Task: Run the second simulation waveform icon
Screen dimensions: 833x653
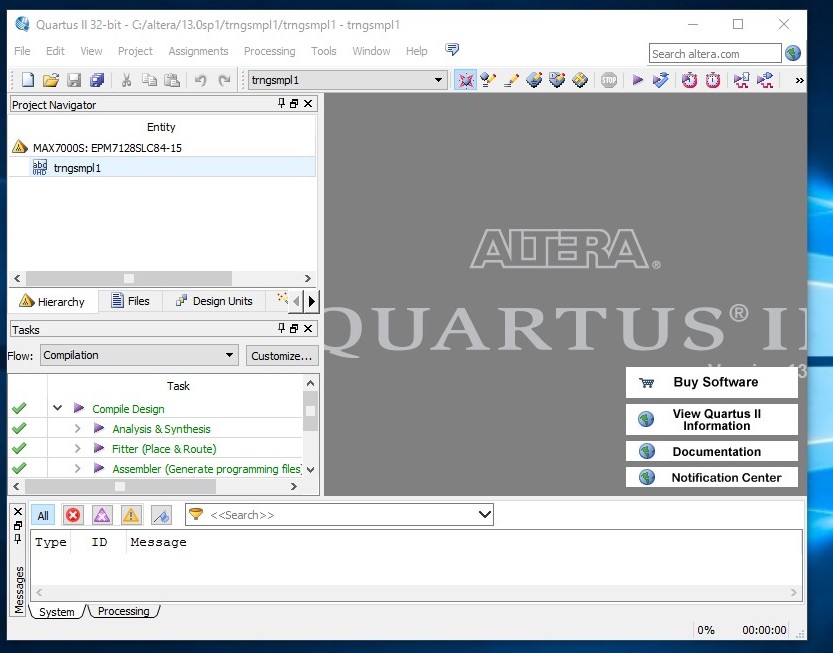Action: coord(764,80)
